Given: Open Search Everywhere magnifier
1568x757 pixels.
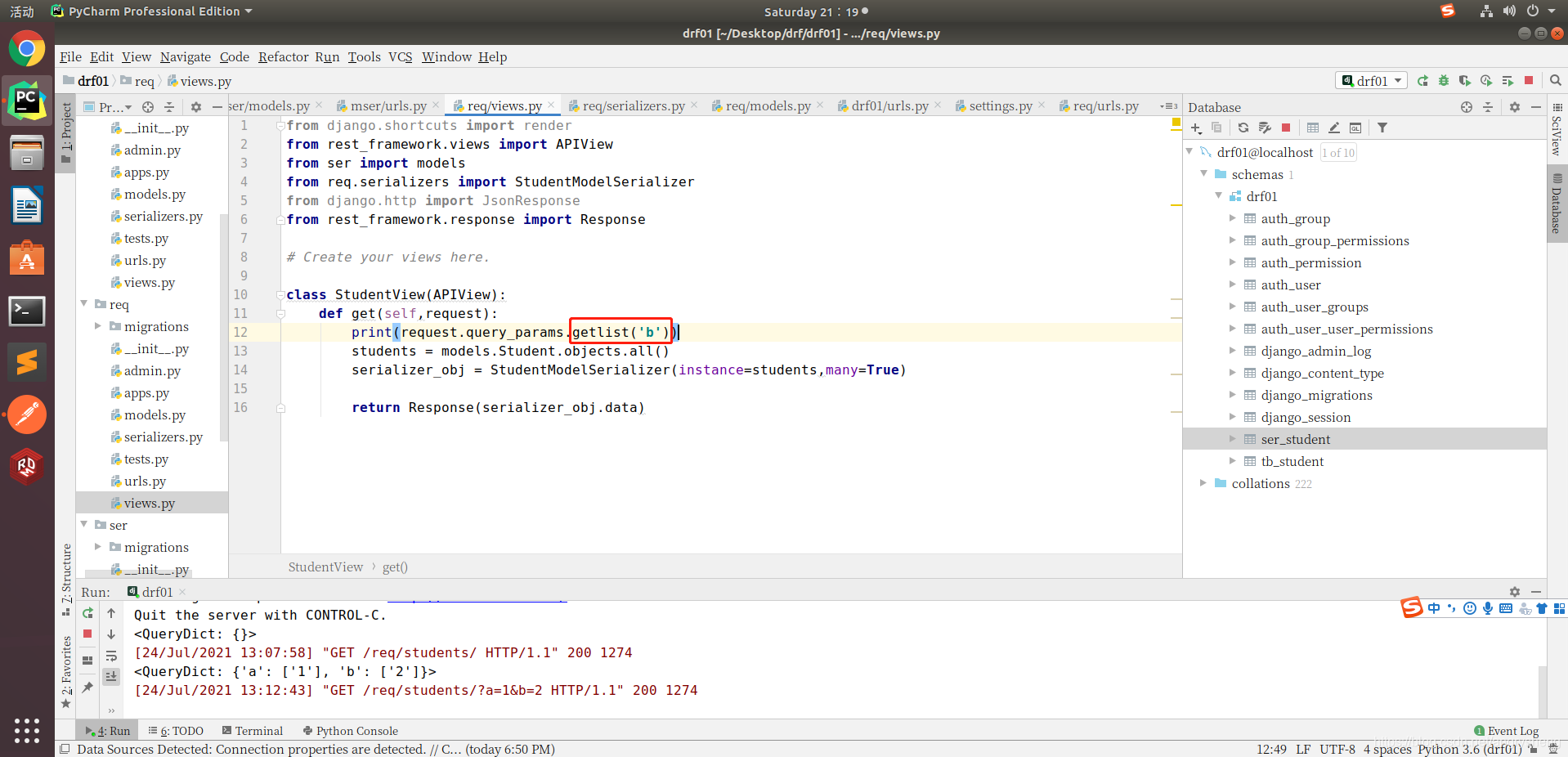Looking at the screenshot, I should click(x=1555, y=80).
